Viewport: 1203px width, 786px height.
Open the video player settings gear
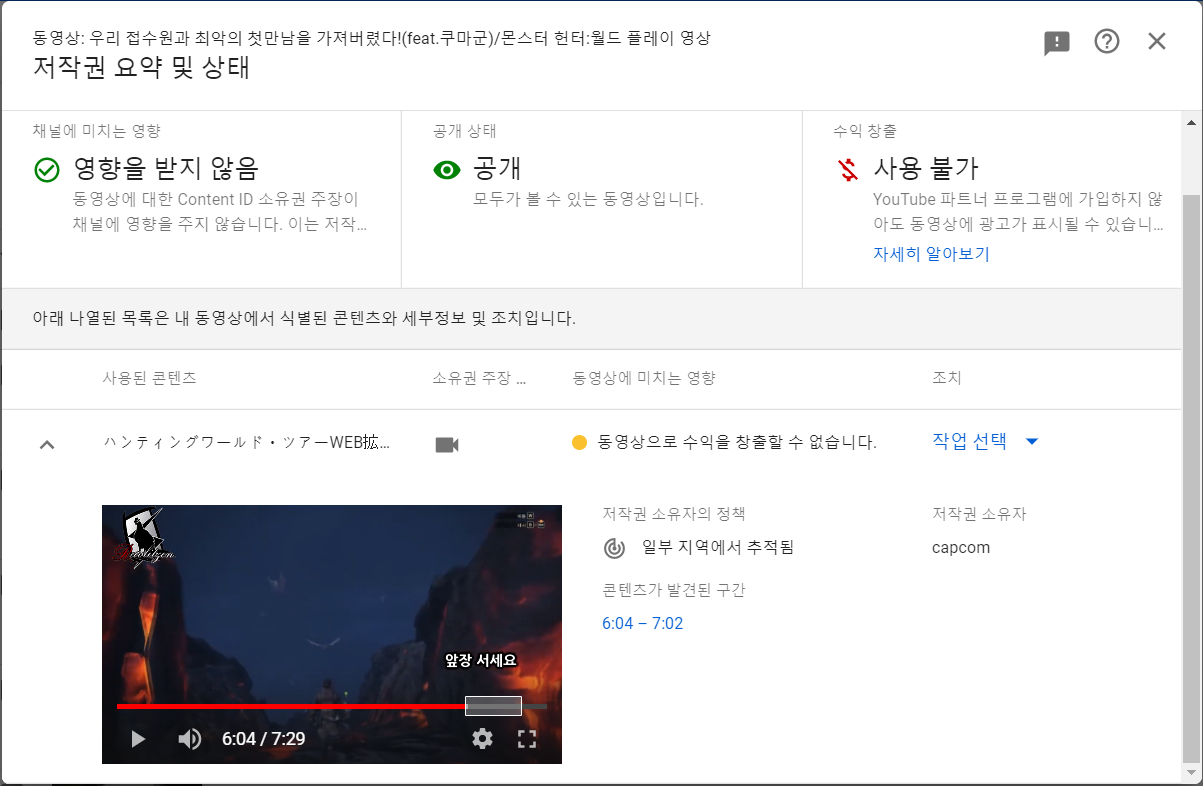coord(483,739)
